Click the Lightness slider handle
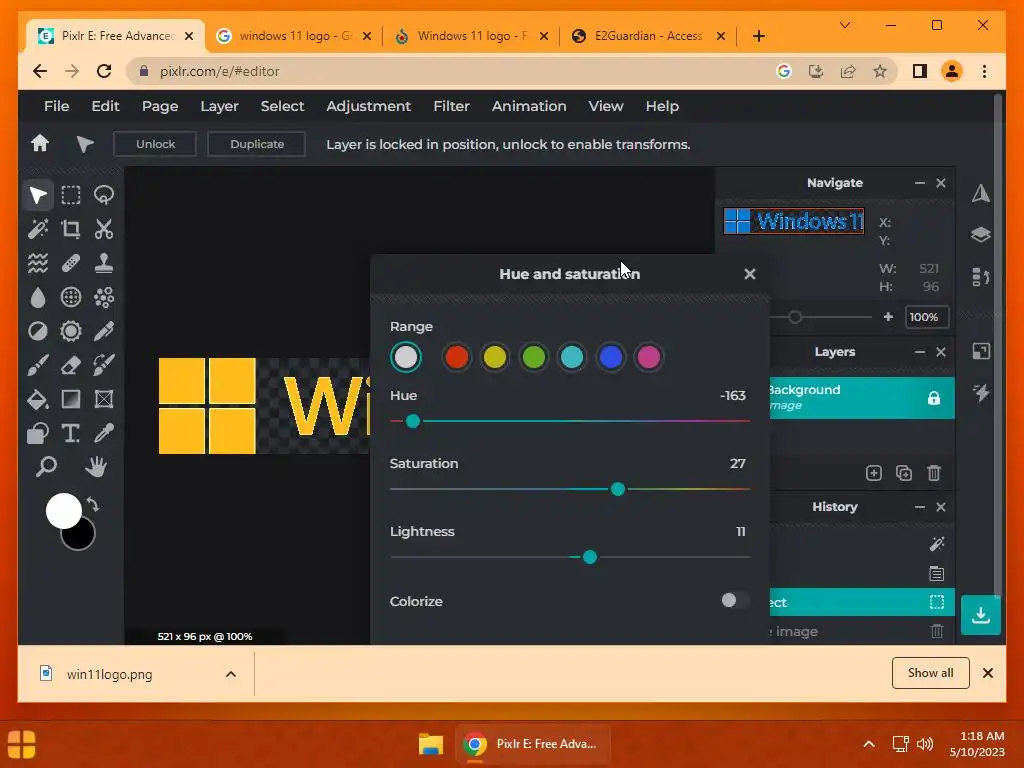Viewport: 1024px width, 768px height. pos(590,557)
